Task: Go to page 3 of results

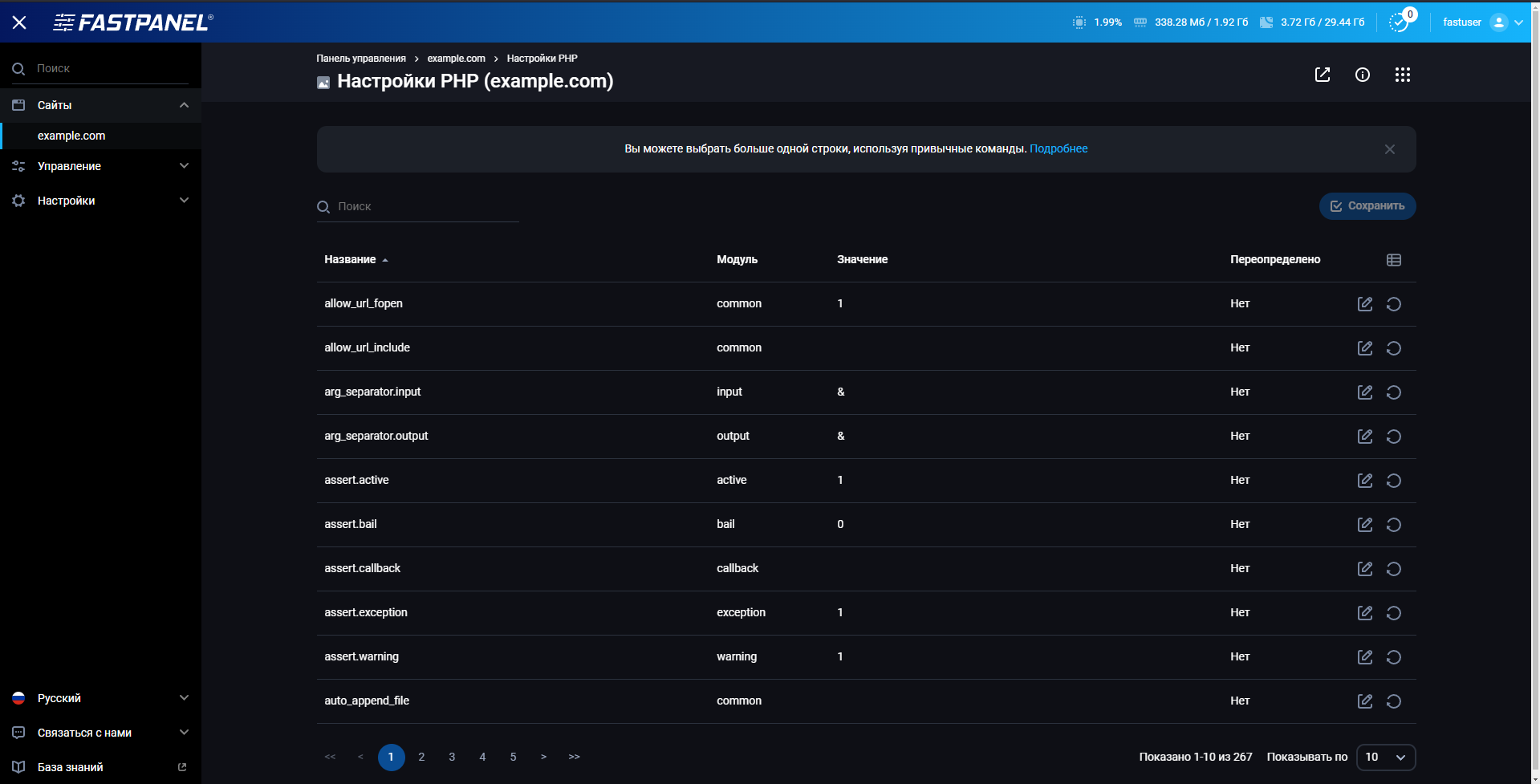Action: pyautogui.click(x=452, y=757)
